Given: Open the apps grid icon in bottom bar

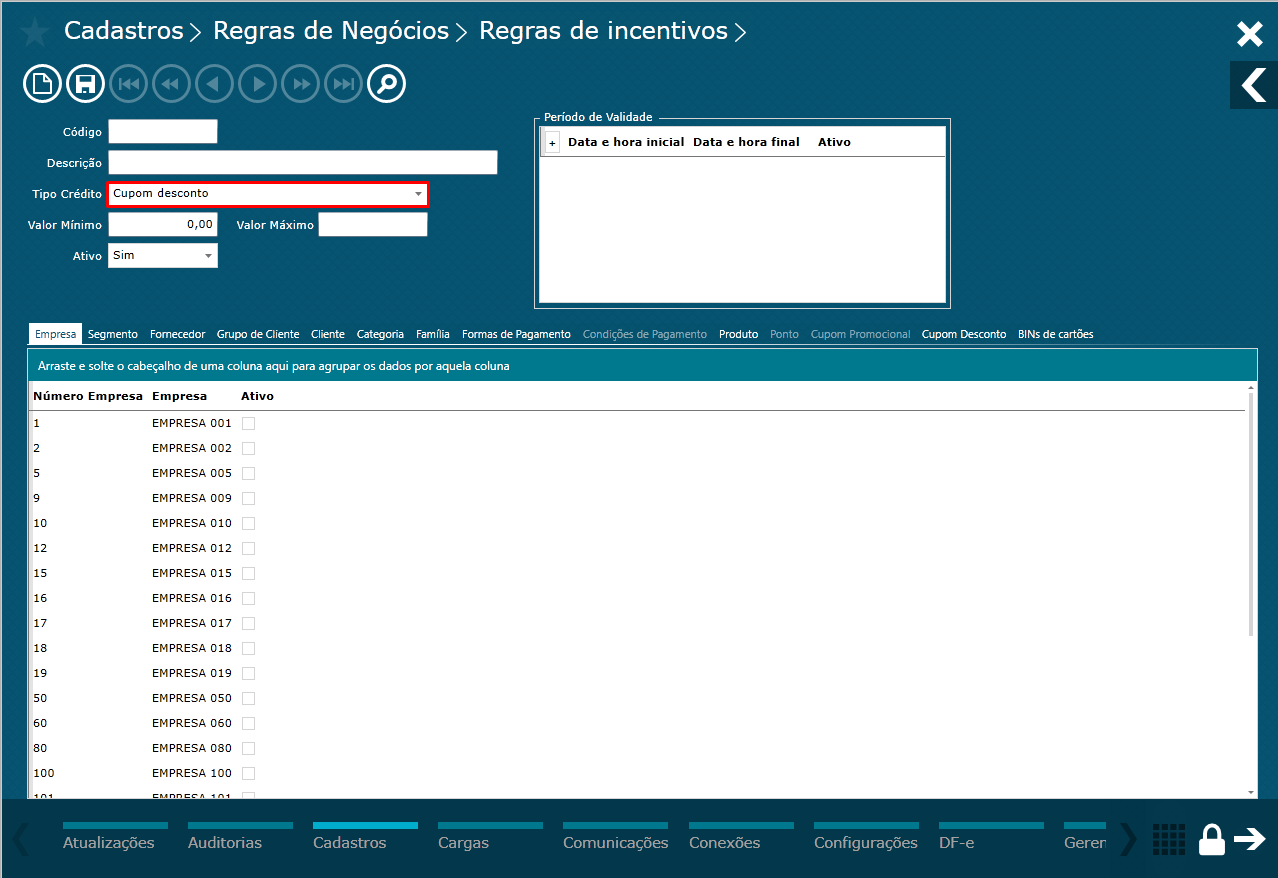Looking at the screenshot, I should [1168, 839].
